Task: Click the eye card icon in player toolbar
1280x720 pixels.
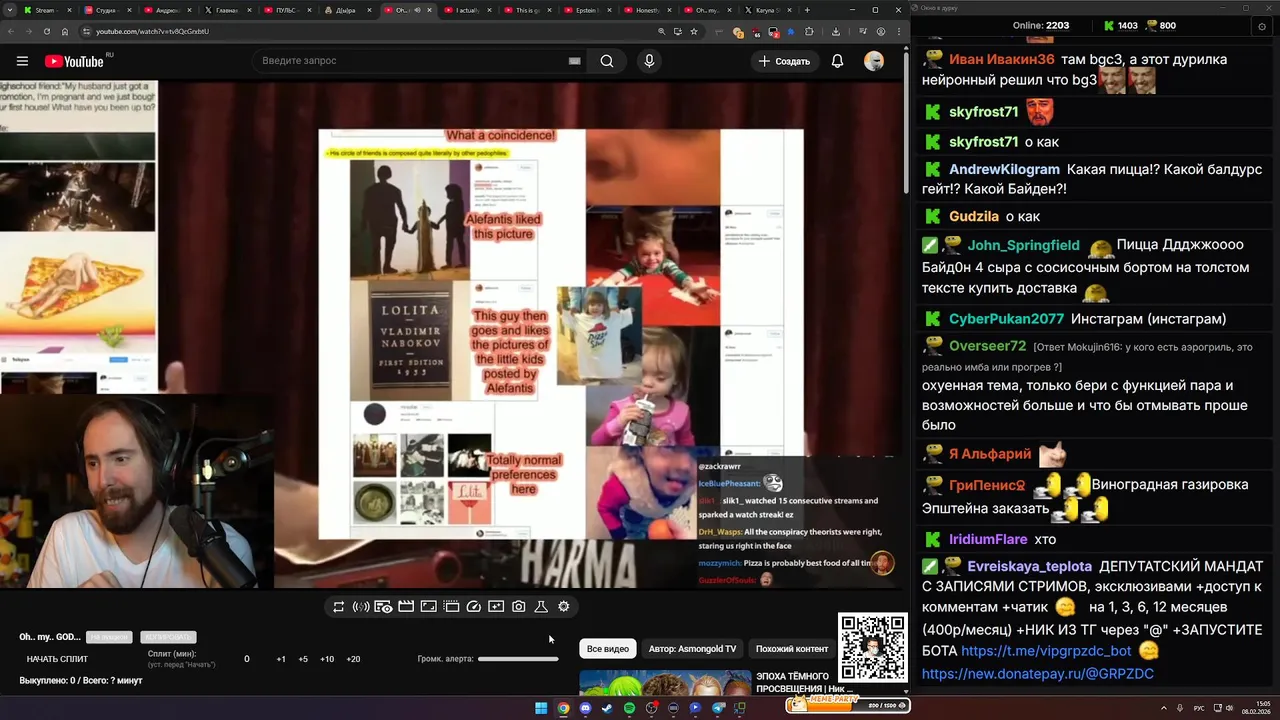Action: coord(383,607)
